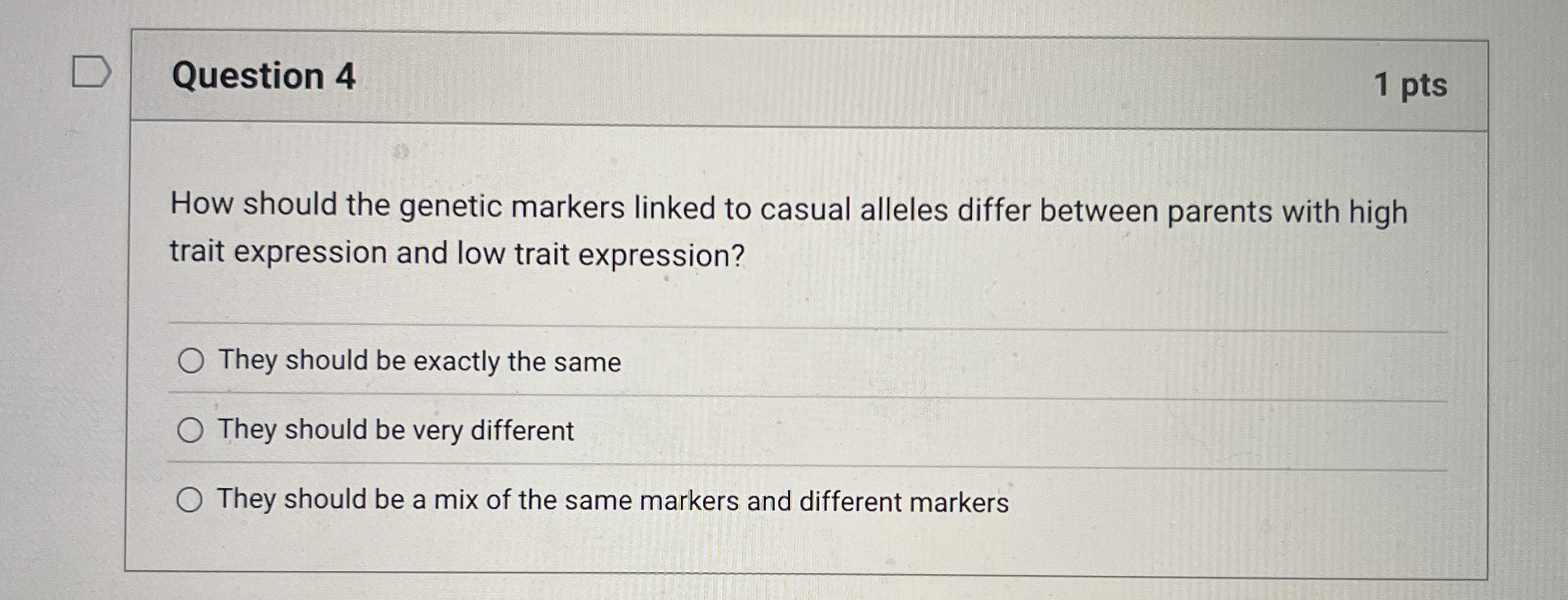Select the 'They should be exactly the same' radio button
1568x600 pixels.
click(191, 362)
